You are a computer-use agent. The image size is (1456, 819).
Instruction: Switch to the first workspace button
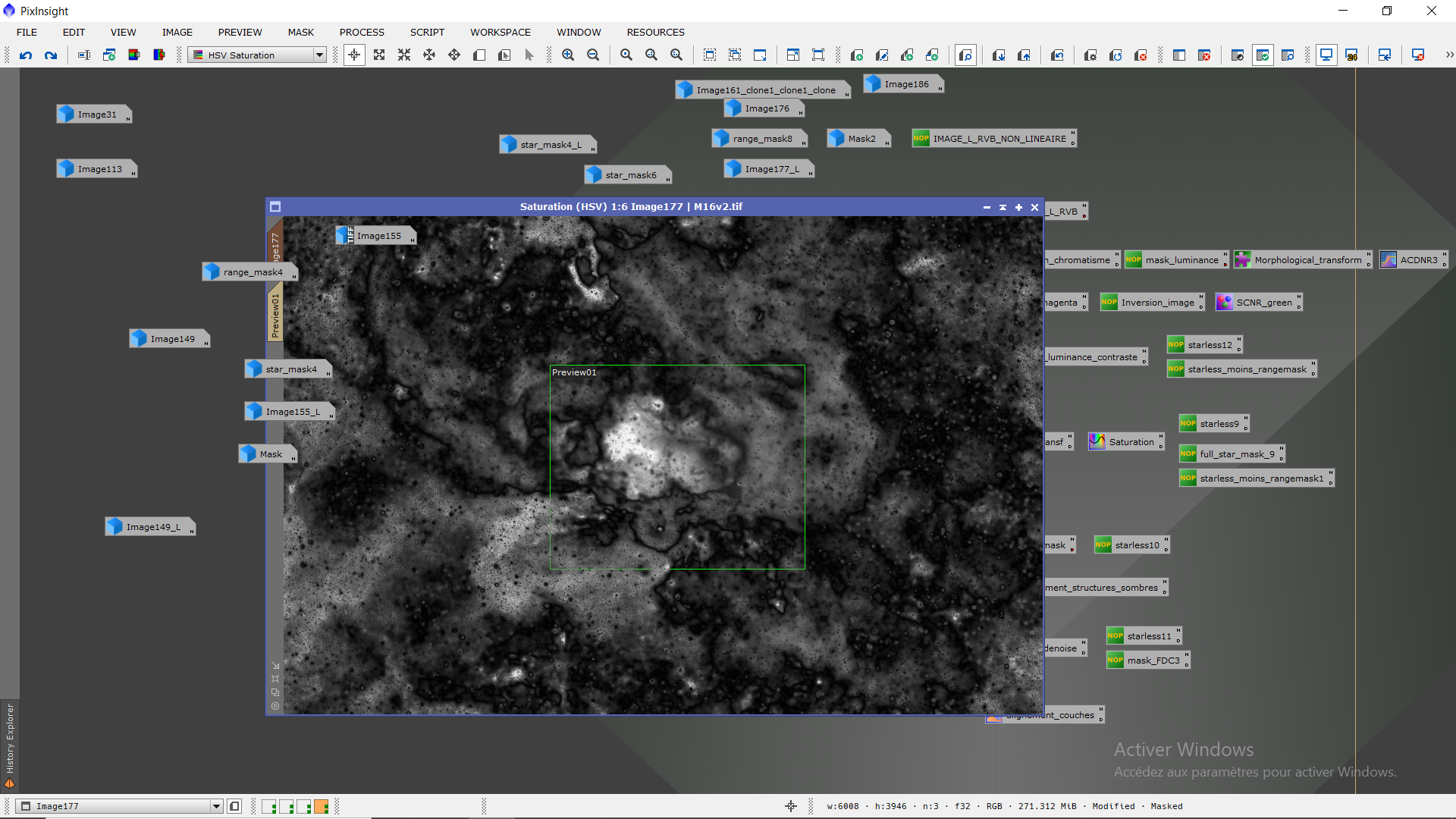(x=269, y=807)
